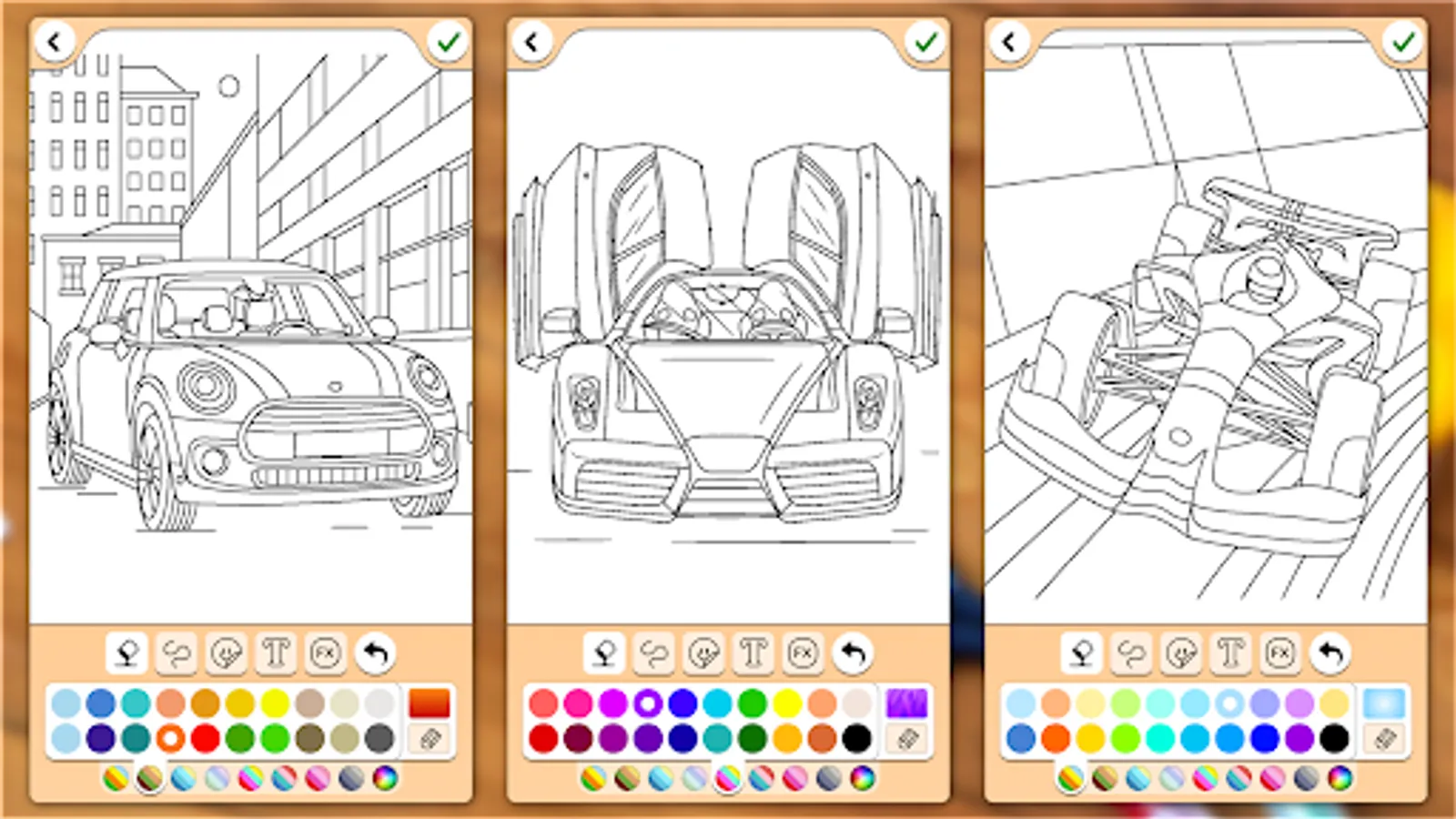Select the salmon color in the Mini car palette
Image resolution: width=1456 pixels, height=819 pixels.
[170, 703]
